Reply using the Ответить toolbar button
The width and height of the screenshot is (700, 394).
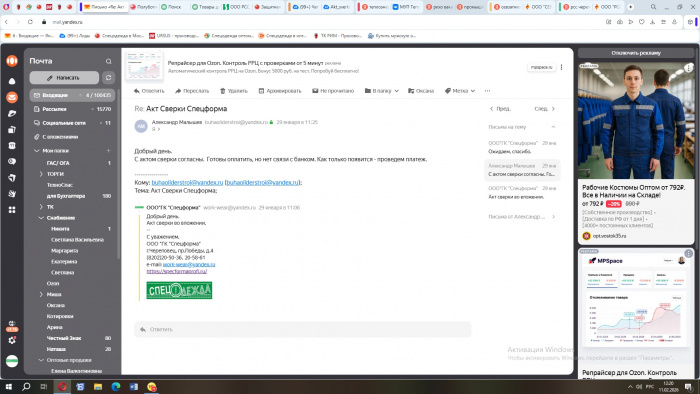pyautogui.click(x=149, y=91)
